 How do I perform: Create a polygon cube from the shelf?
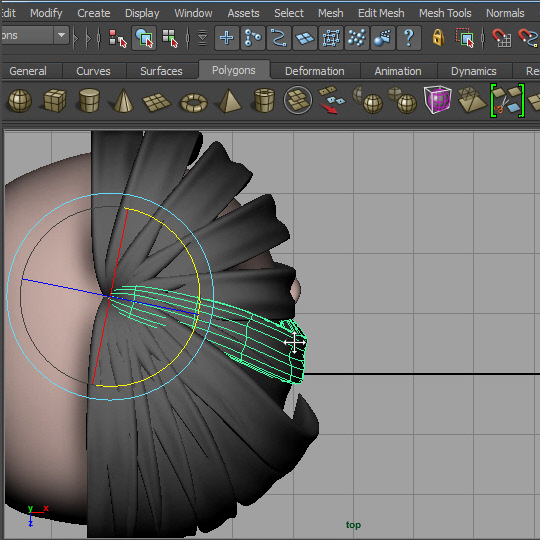[54, 101]
